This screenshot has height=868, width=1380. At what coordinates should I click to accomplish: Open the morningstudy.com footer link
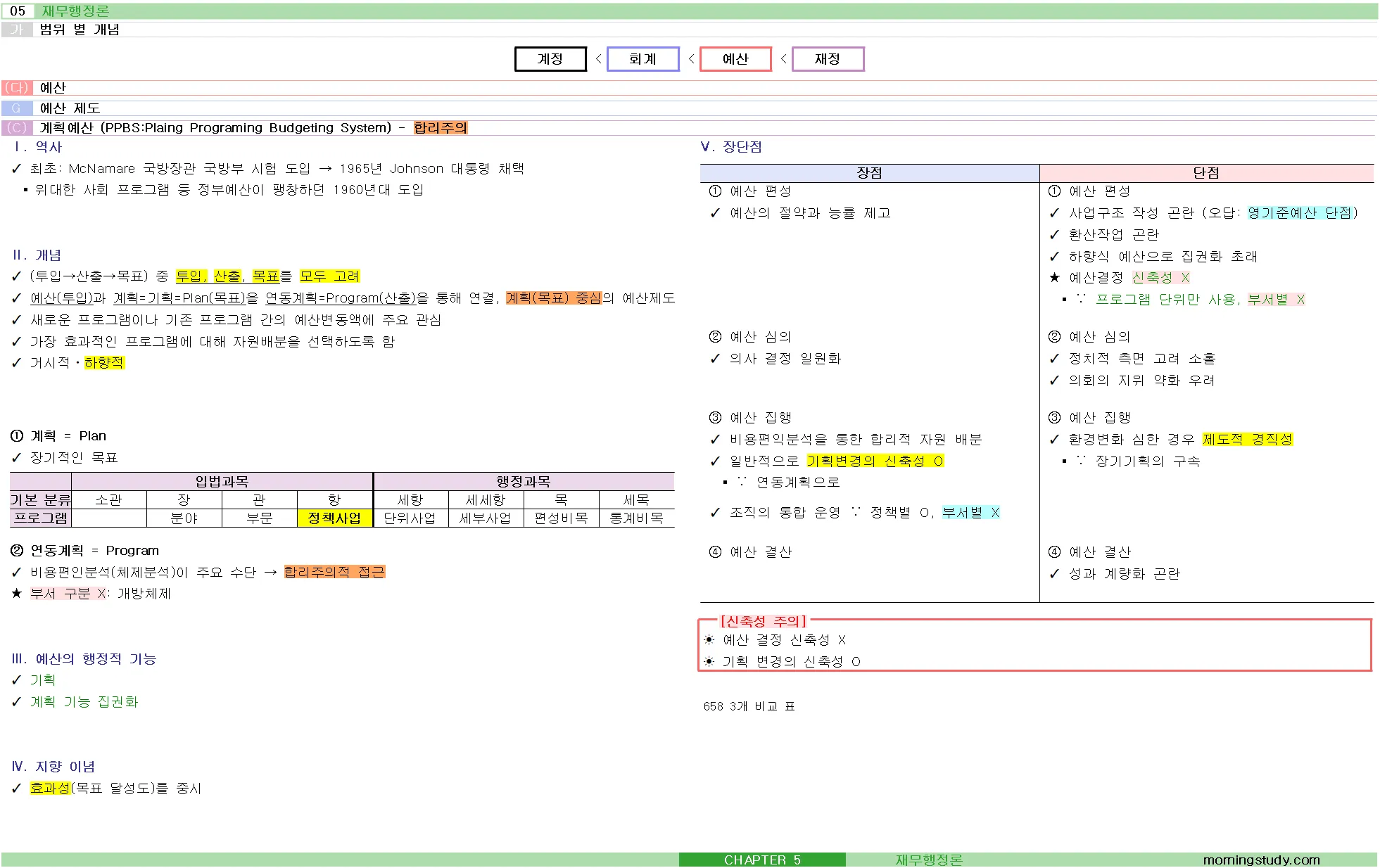coord(1261,860)
